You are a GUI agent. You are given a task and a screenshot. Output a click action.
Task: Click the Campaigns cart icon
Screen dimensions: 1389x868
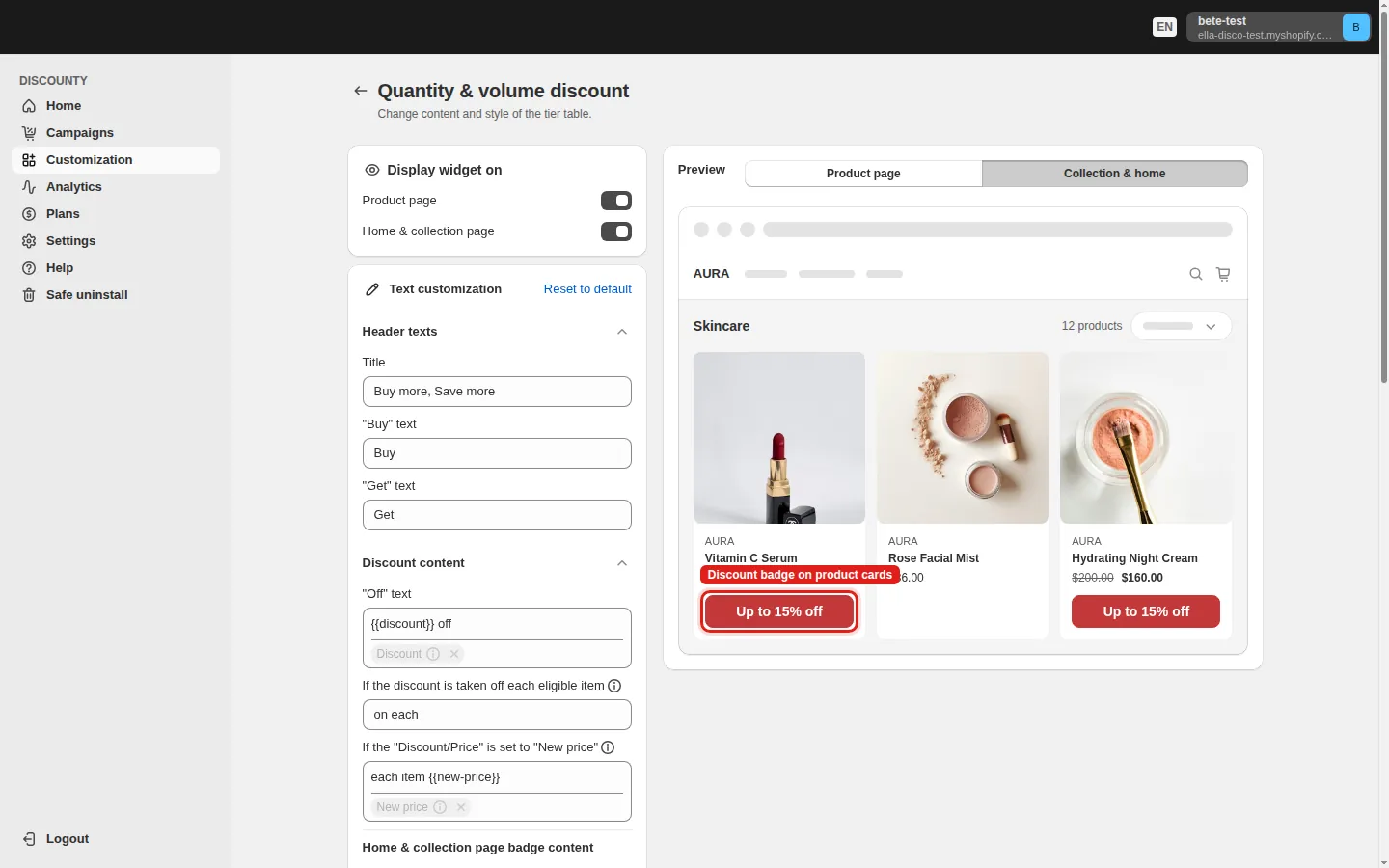click(29, 133)
